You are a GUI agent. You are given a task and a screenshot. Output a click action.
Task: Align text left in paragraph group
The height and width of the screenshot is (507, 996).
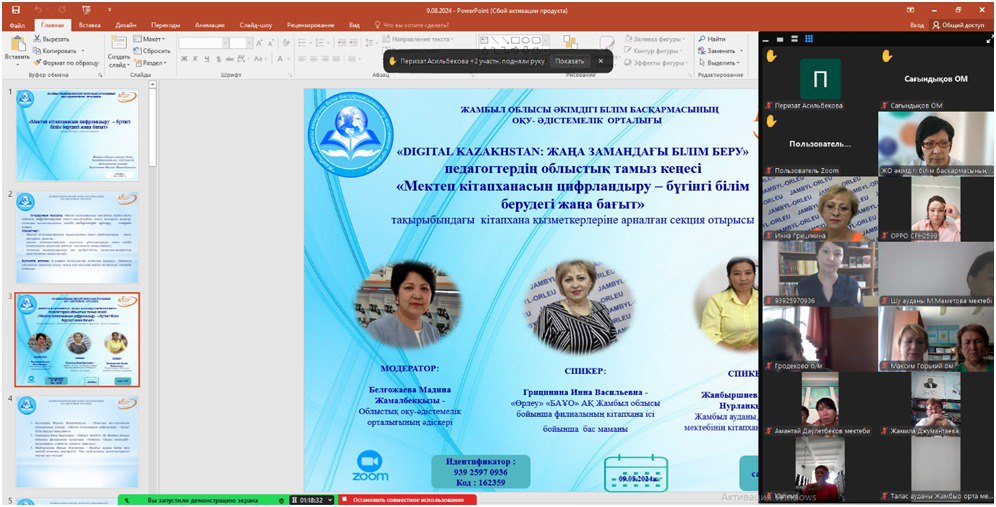pyautogui.click(x=302, y=59)
